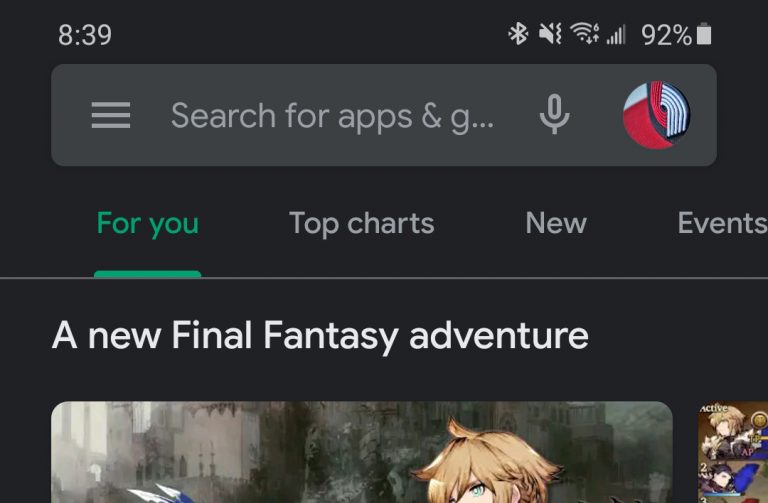Open the Final Fantasy featured banner image
This screenshot has width=768, height=503.
362,452
